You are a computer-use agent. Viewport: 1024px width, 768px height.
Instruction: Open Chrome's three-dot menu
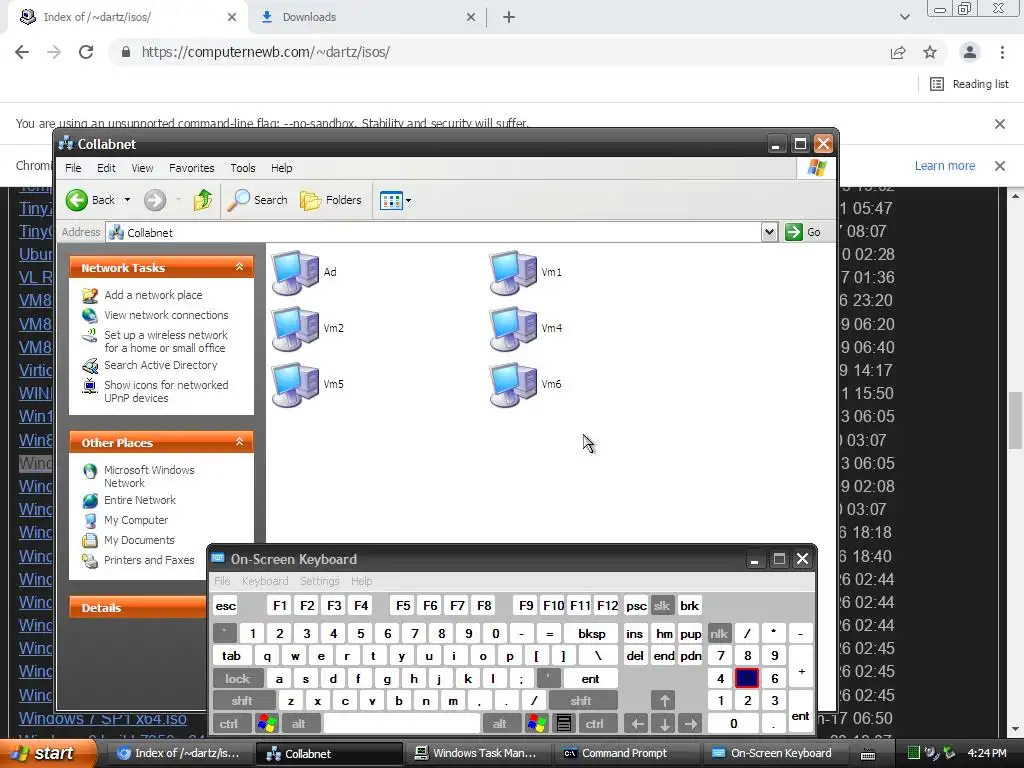coord(1002,52)
